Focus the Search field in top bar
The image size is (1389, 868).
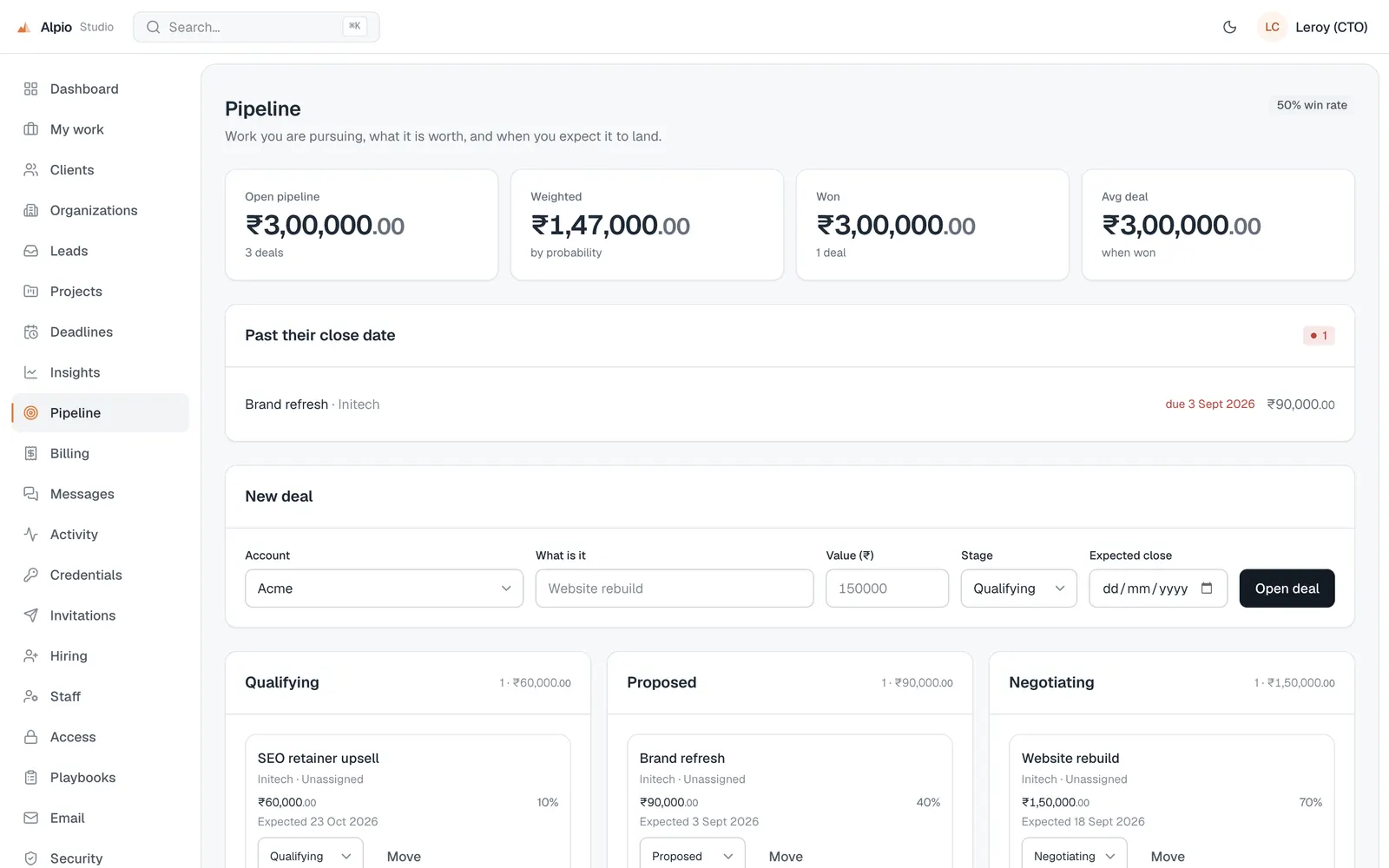pyautogui.click(x=256, y=27)
